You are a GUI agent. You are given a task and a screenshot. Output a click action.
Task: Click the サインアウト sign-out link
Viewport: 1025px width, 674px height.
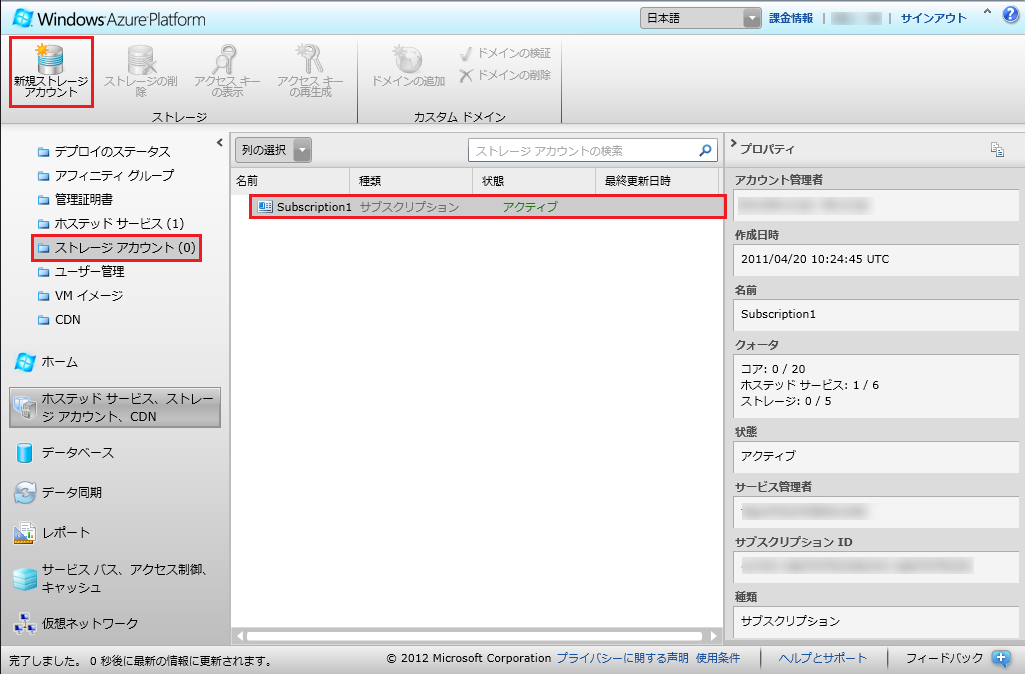point(933,18)
